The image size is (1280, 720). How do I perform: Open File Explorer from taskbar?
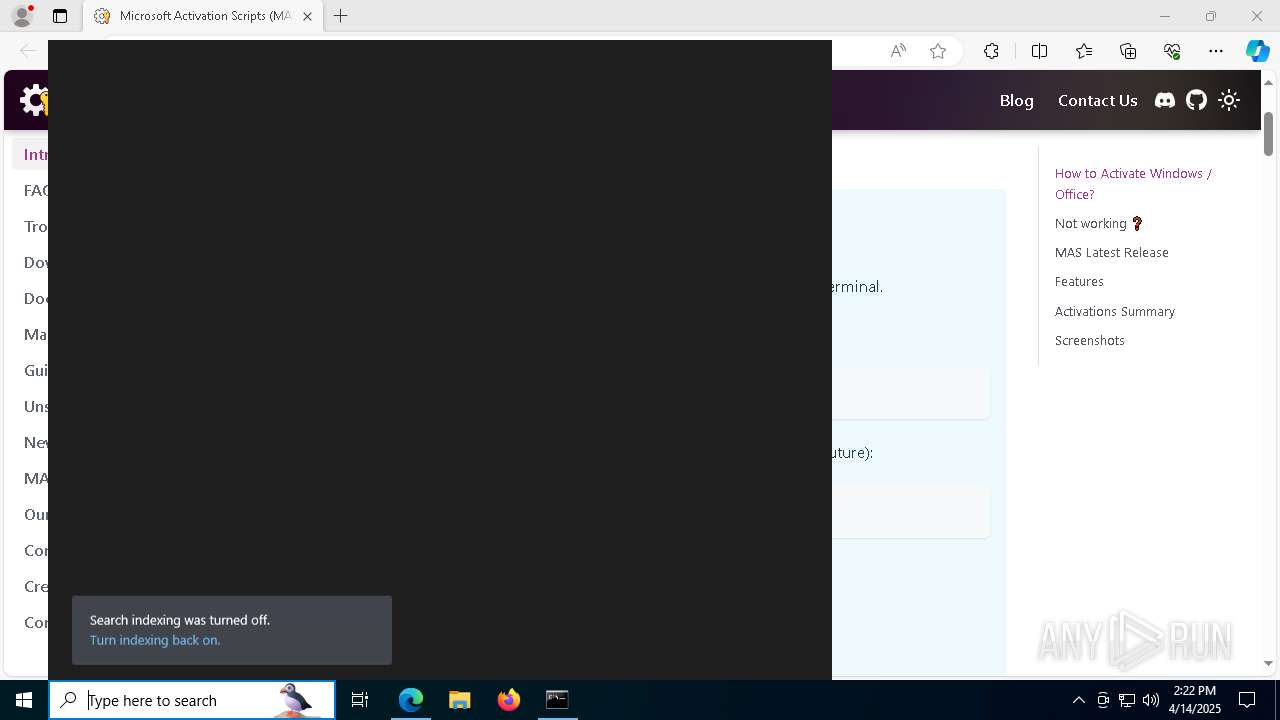tap(459, 700)
